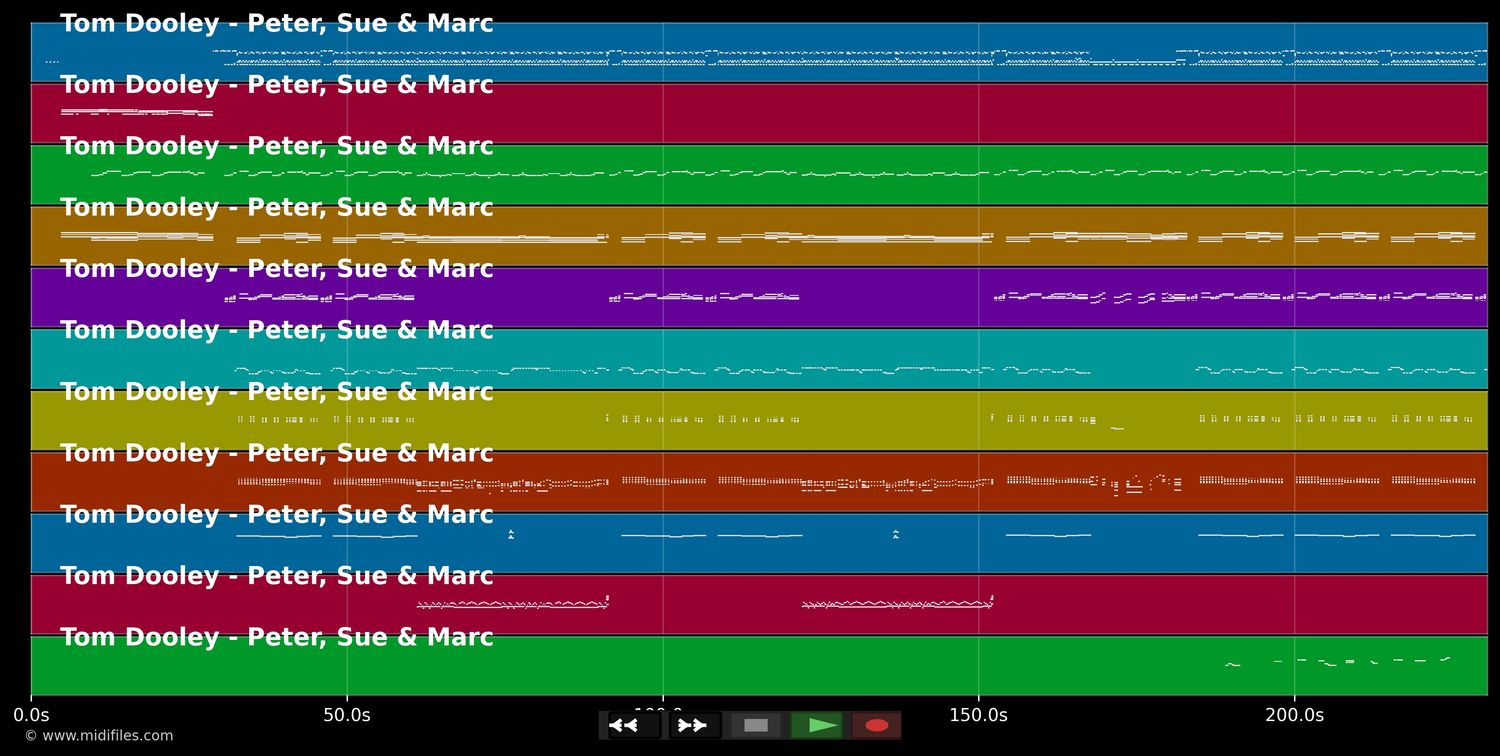The image size is (1500, 756).
Task: Click the rewind button in playback controls
Action: tap(634, 725)
